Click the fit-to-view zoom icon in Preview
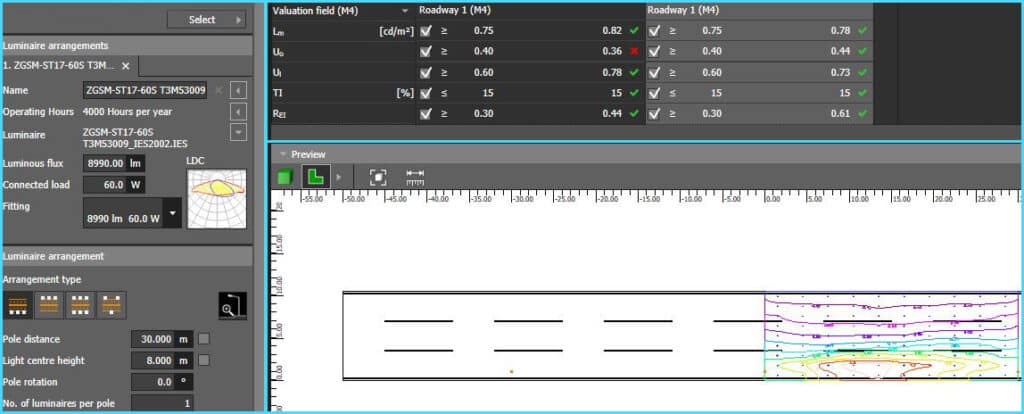 pos(378,177)
